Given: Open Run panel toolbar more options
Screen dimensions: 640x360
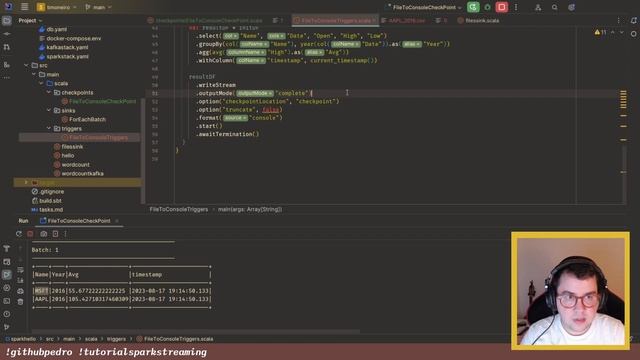Looking at the screenshot, I should (x=65, y=234).
